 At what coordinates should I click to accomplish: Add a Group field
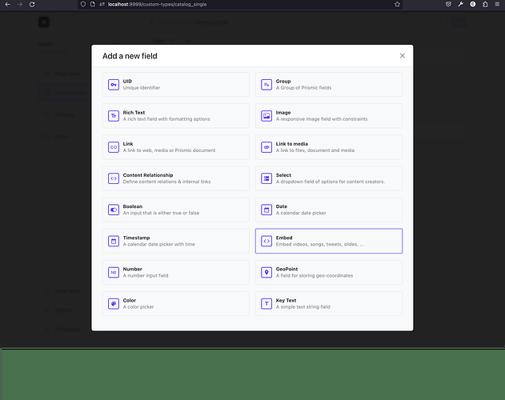tap(329, 85)
